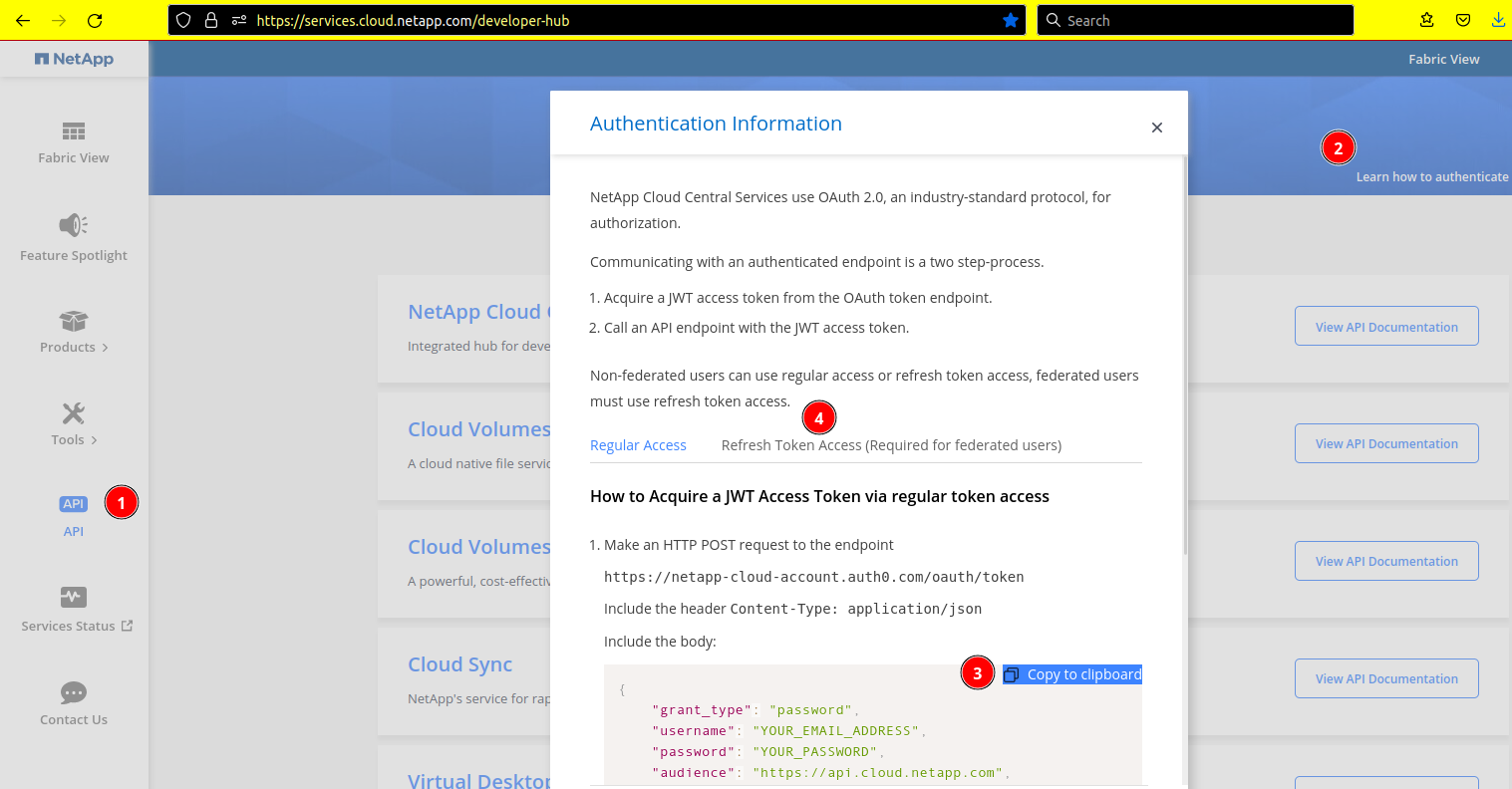Click the Authentication Information heading
The height and width of the screenshot is (789, 1512).
point(716,124)
